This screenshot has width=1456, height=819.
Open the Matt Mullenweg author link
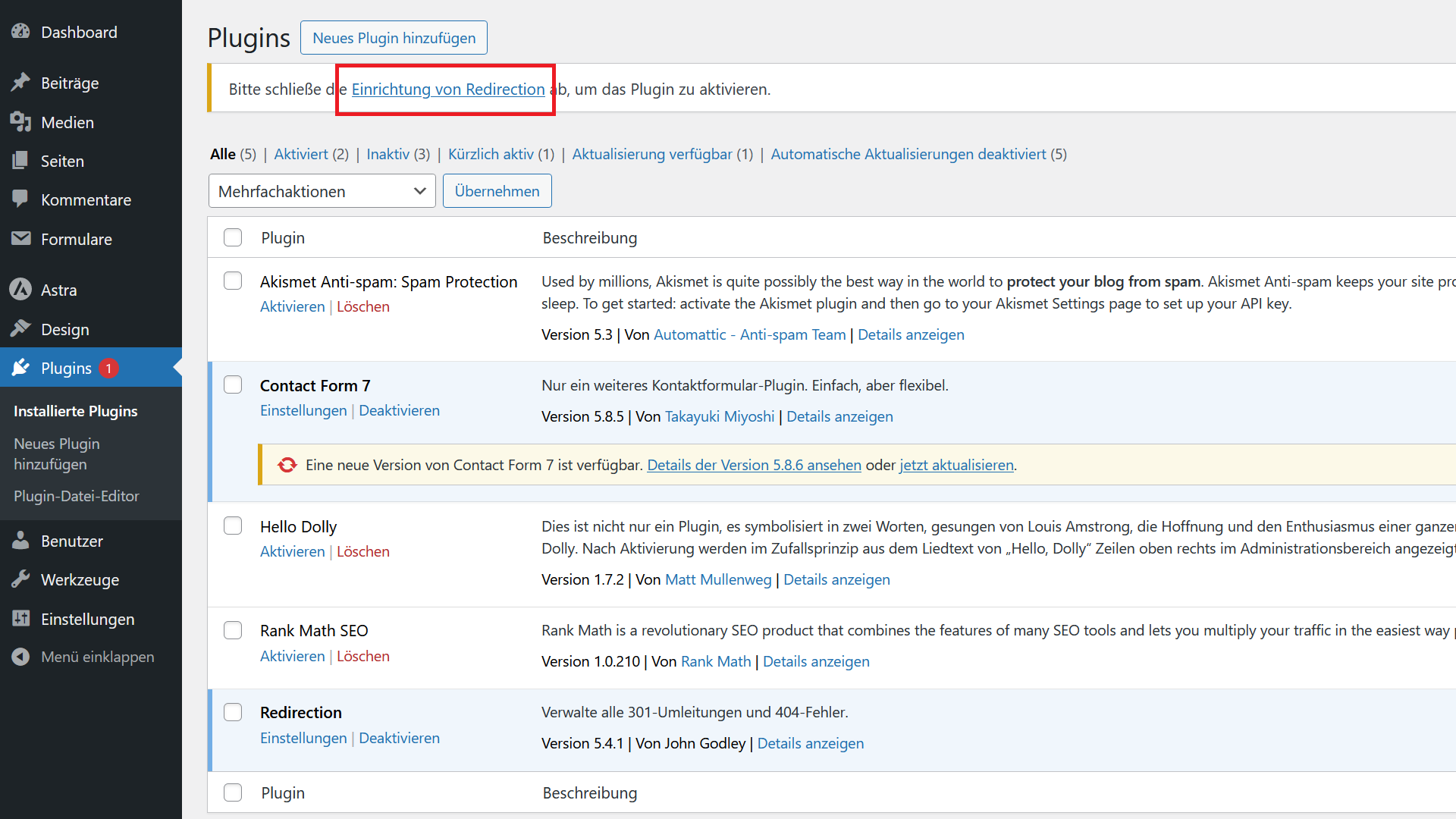(x=718, y=579)
